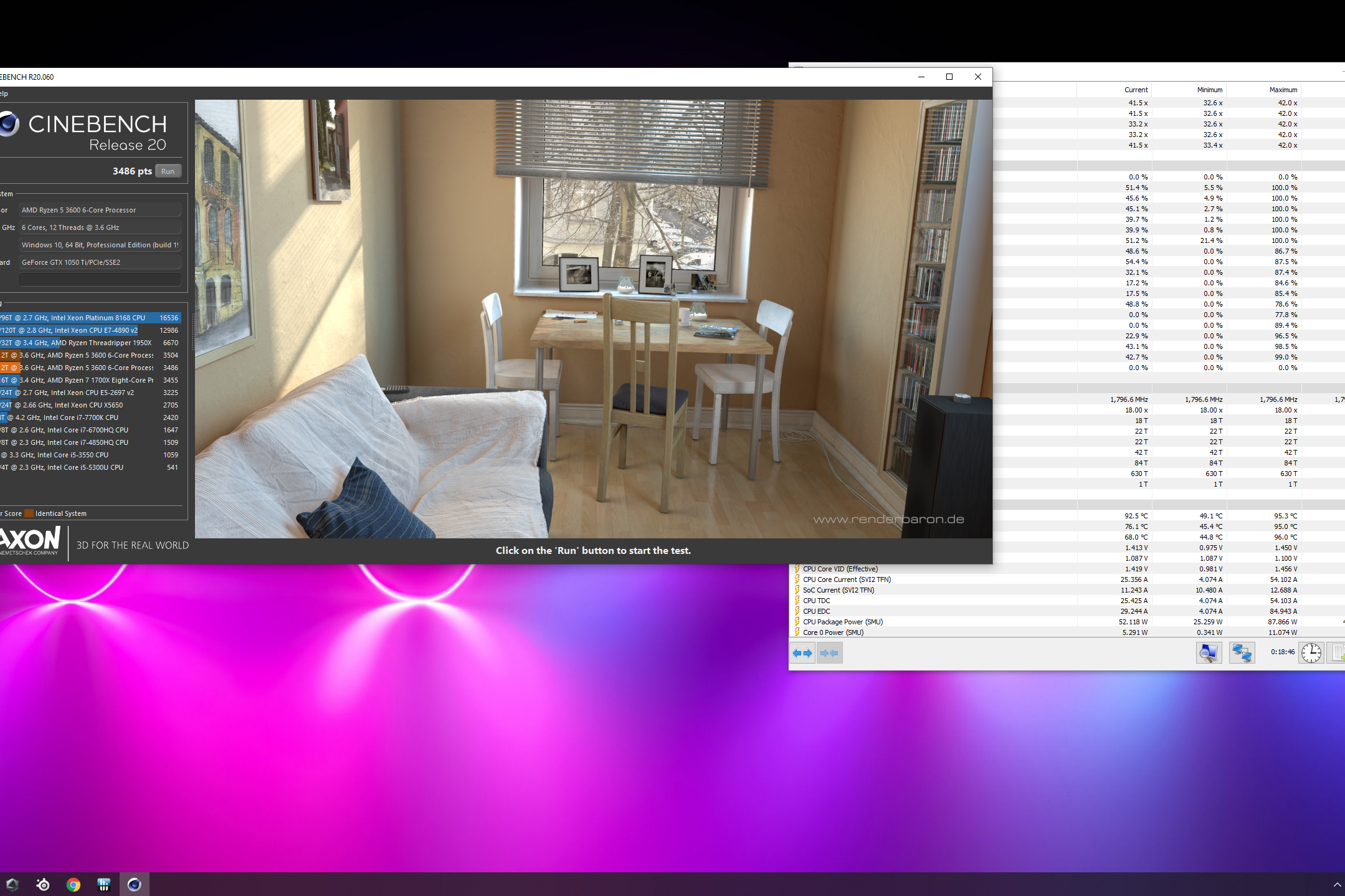Click the grey polyhedron taskbar icon
The image size is (1345, 896).
pyautogui.click(x=12, y=884)
